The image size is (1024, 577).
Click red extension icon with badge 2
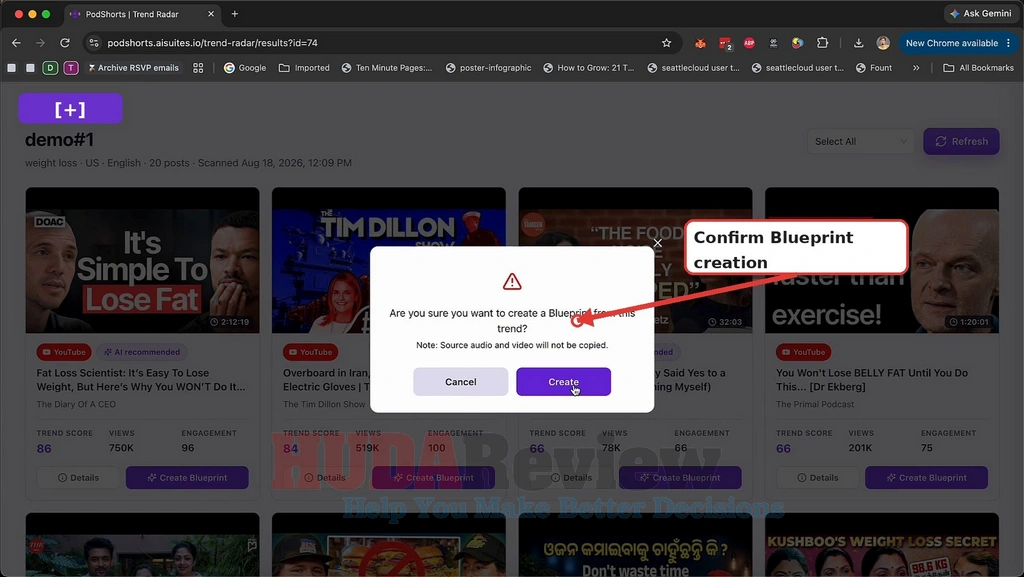point(725,44)
